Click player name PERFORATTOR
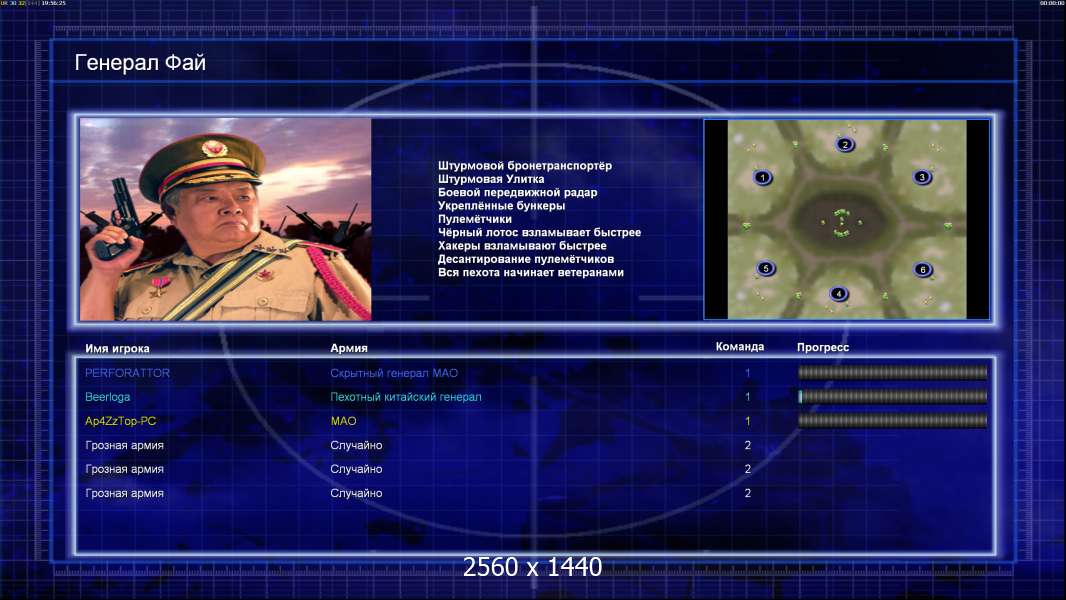Screen dimensions: 1066x600 pyautogui.click(x=127, y=373)
